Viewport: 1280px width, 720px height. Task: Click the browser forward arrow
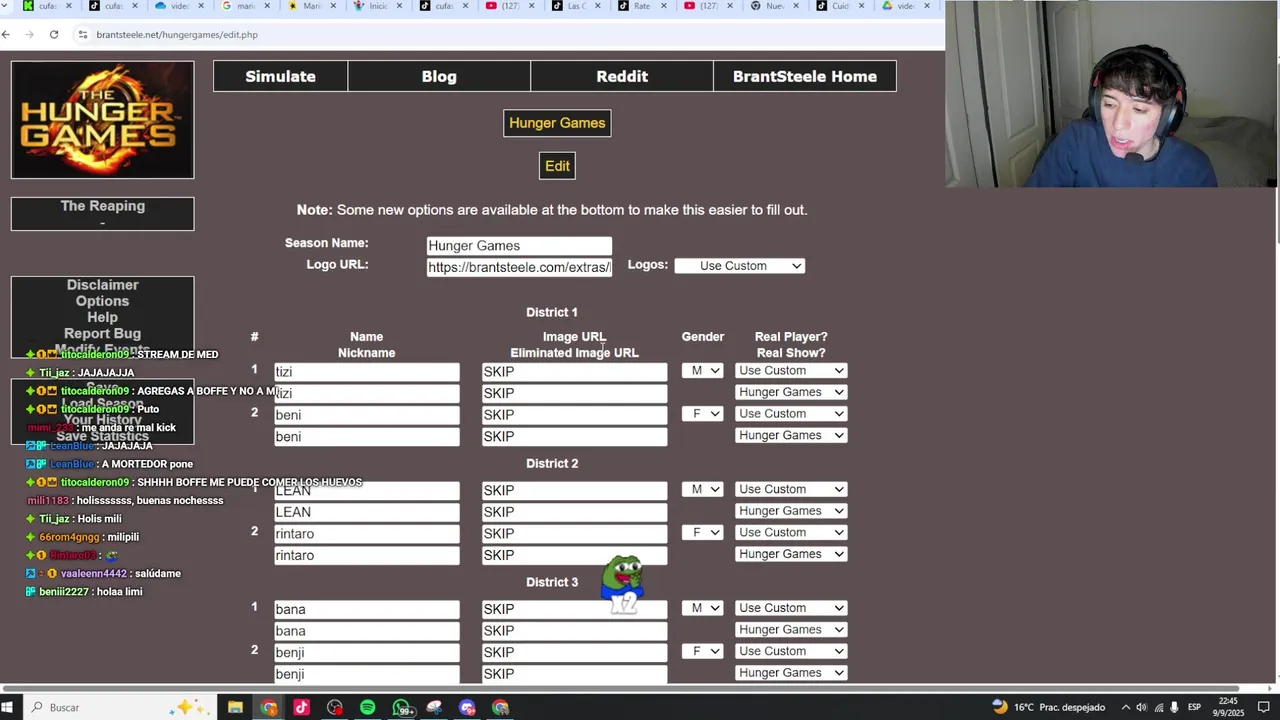point(29,34)
